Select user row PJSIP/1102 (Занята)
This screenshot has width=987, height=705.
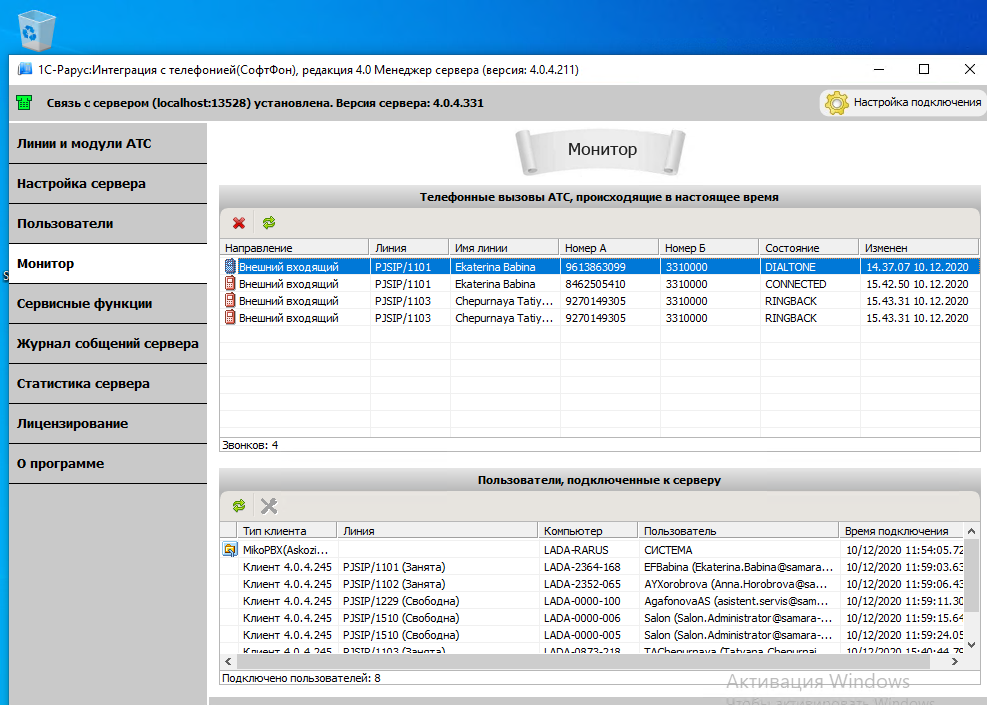pyautogui.click(x=592, y=584)
